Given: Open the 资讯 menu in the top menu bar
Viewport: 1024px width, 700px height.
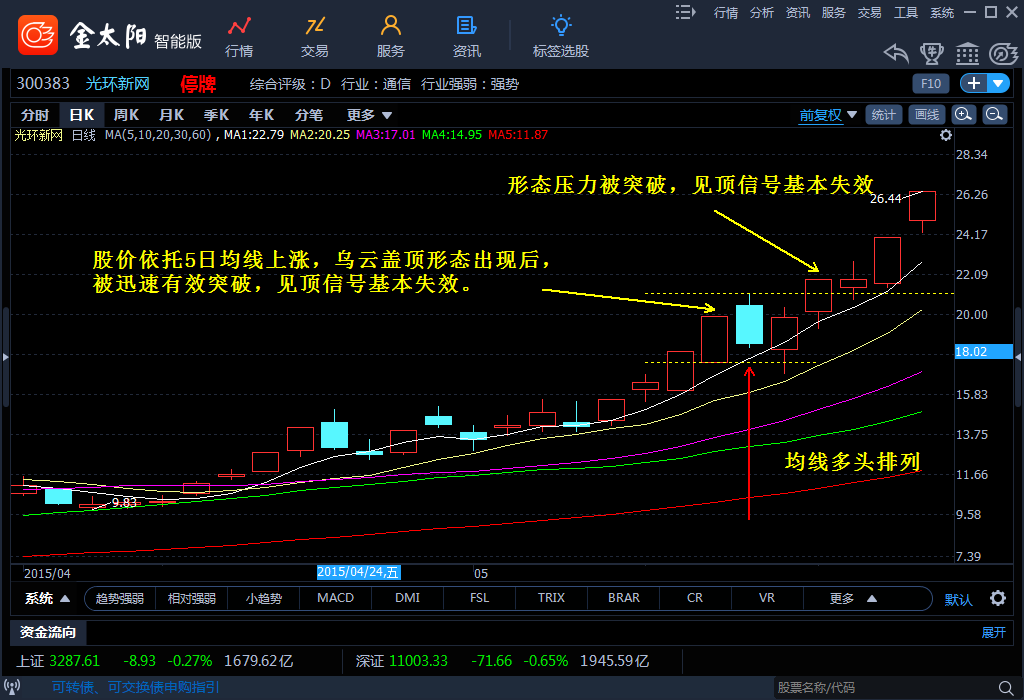Looking at the screenshot, I should click(797, 12).
